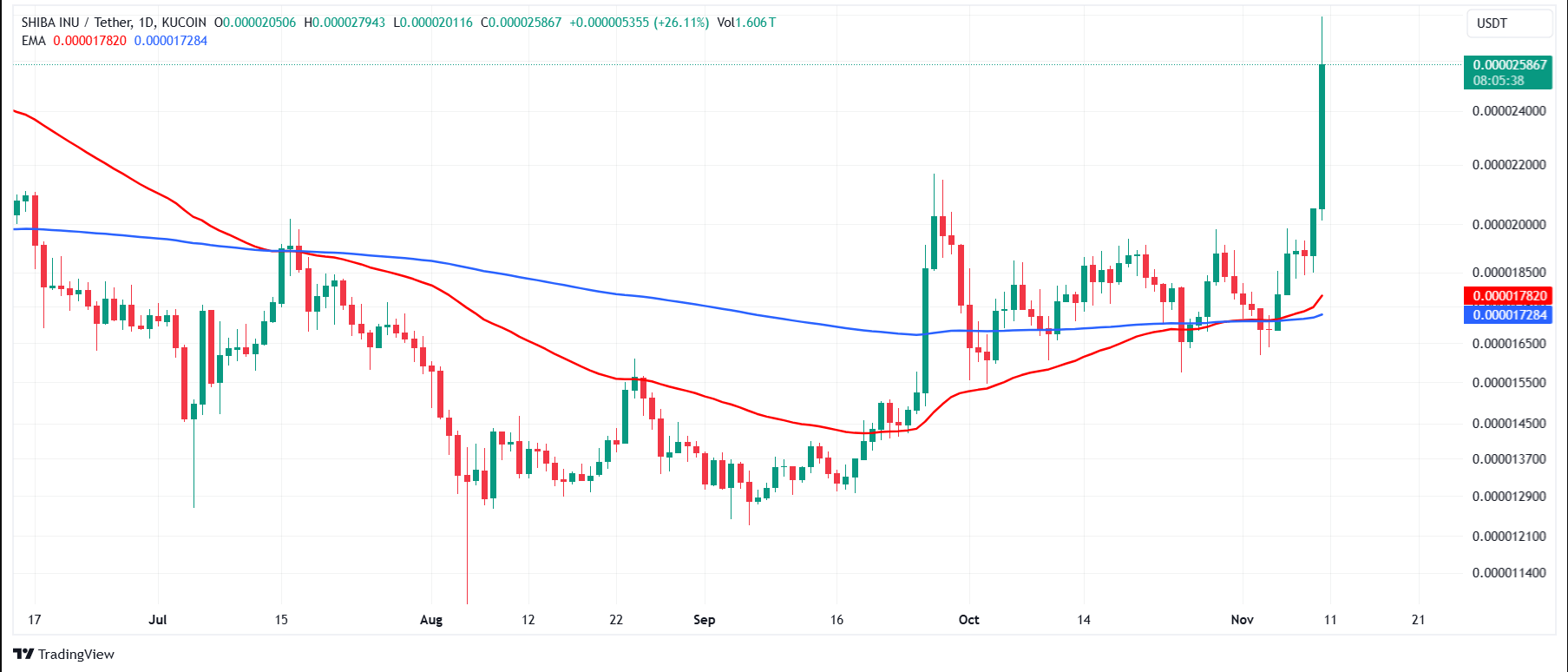Click the USDT currency selector
This screenshot has height=672, width=1568.
[1509, 23]
